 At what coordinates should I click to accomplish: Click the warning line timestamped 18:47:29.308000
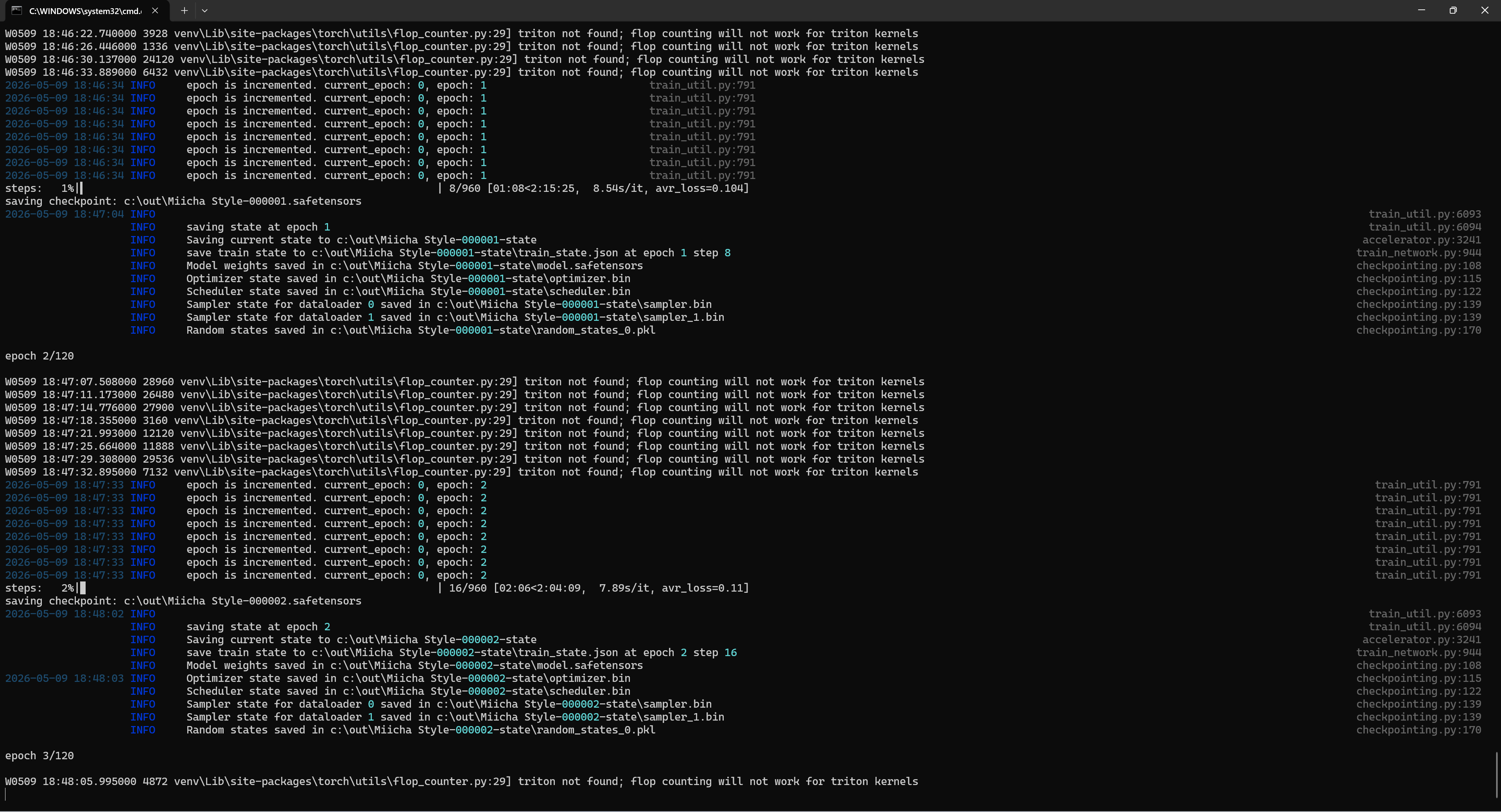coord(464,459)
